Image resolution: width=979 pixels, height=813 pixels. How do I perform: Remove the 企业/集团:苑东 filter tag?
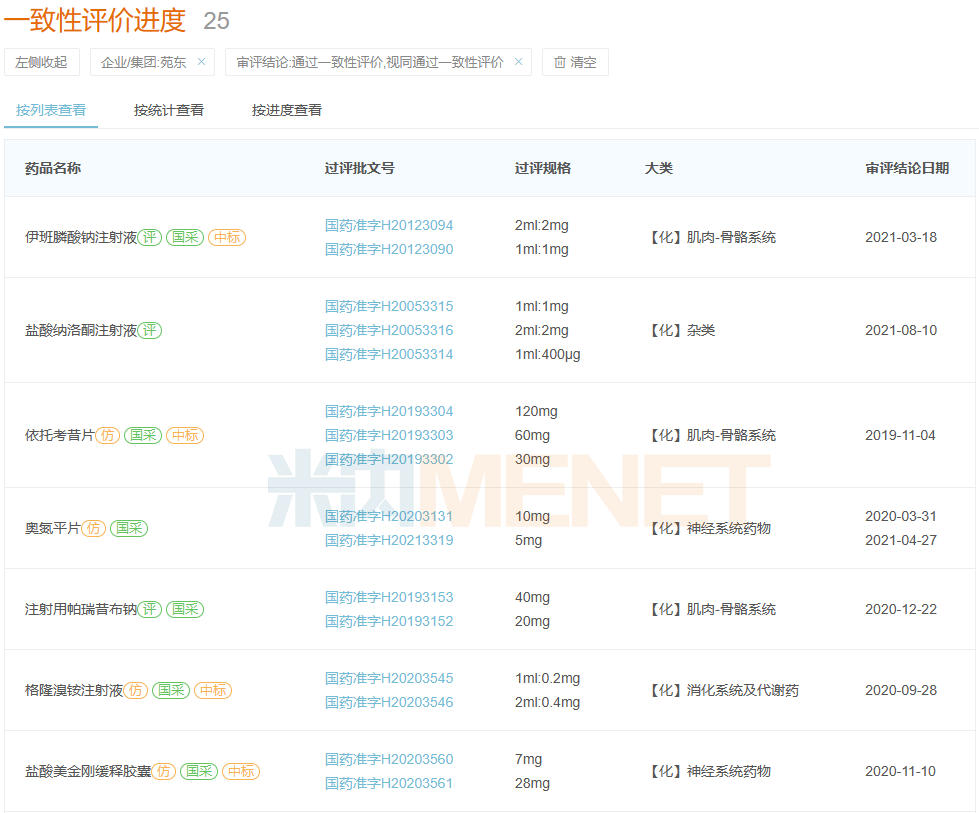[x=201, y=62]
